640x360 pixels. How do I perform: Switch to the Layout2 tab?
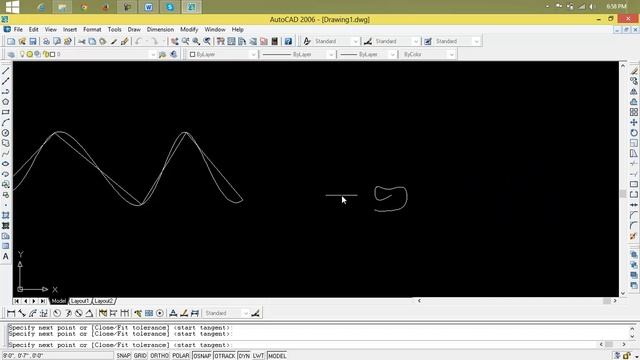[x=104, y=301]
